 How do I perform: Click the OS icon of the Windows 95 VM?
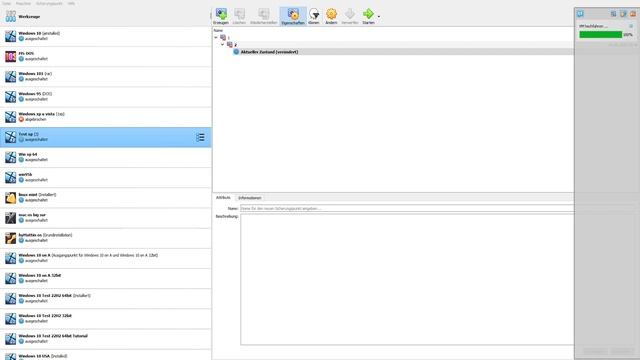pyautogui.click(x=11, y=97)
